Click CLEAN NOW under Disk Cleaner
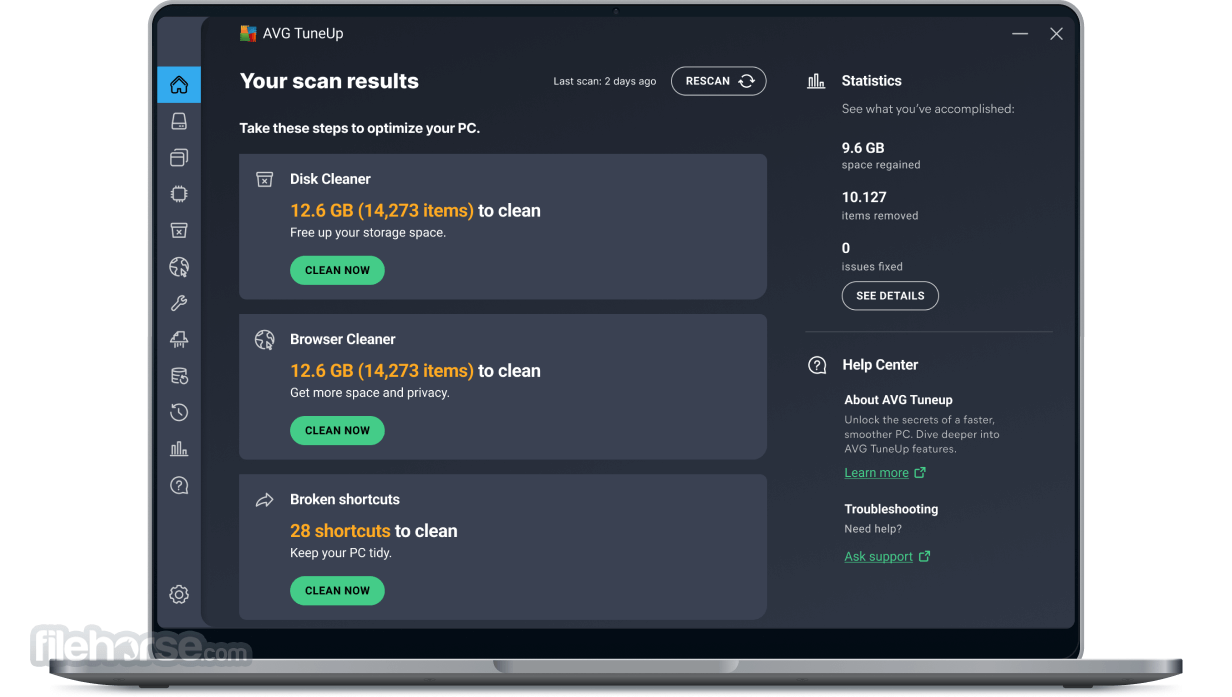This screenshot has height=697, width=1232. point(337,270)
